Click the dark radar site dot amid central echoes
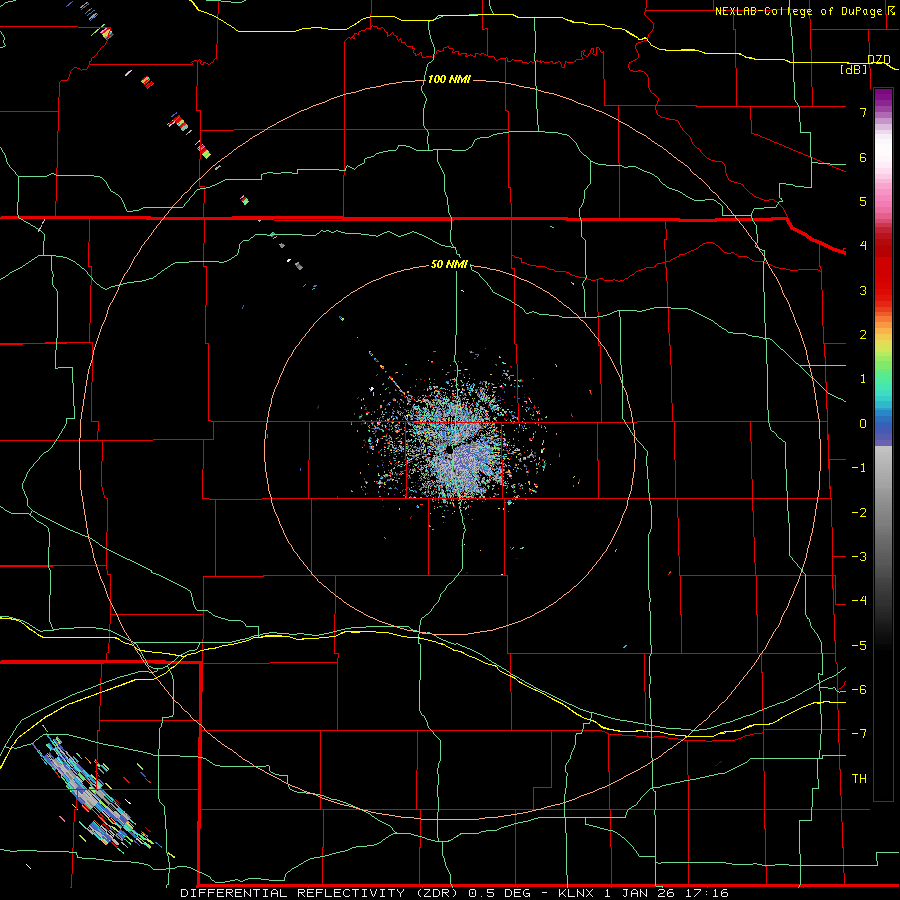 451,451
